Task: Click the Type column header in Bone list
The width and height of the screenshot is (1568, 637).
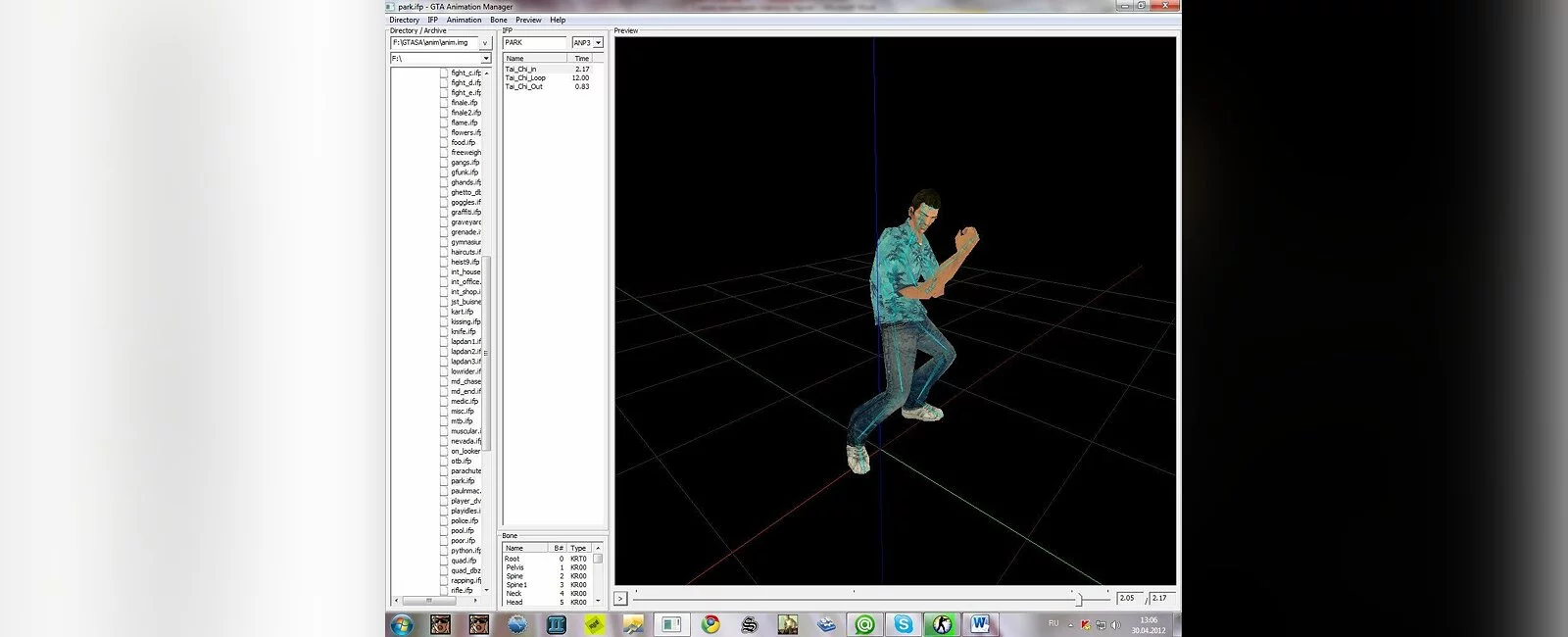Action: (x=579, y=549)
